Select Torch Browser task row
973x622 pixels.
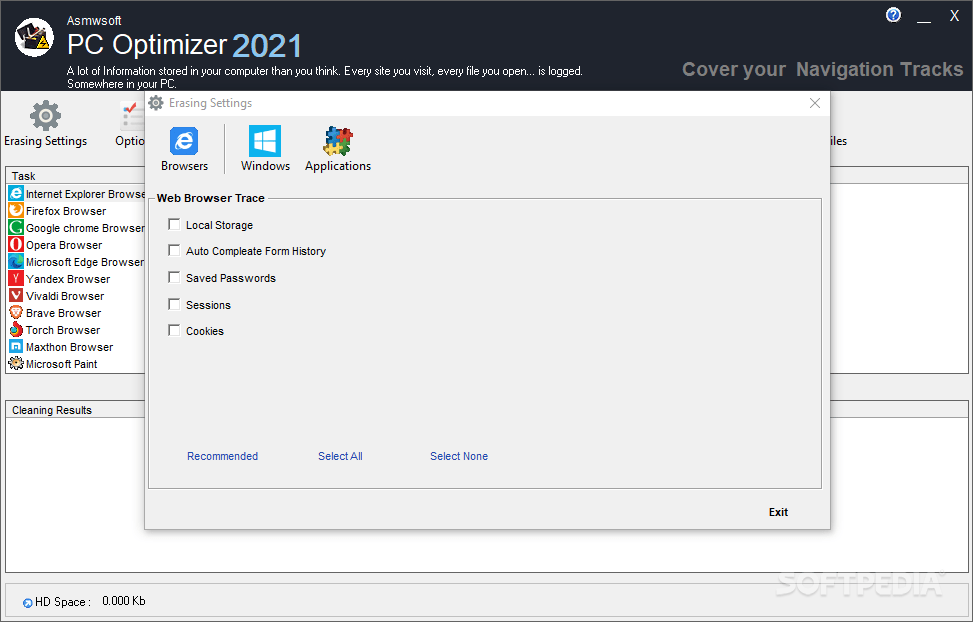click(x=76, y=330)
